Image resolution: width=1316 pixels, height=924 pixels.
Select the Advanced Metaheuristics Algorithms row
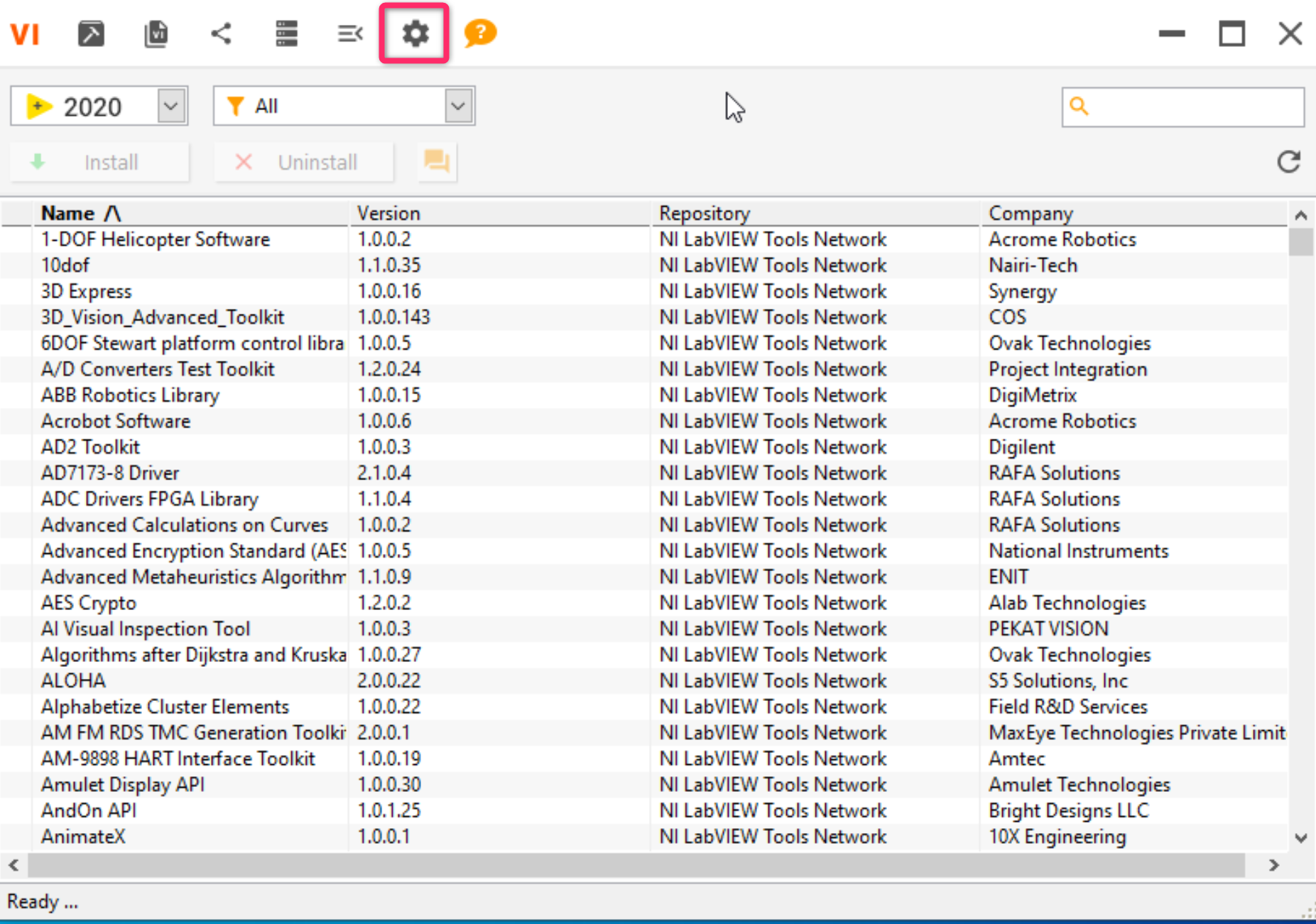(x=644, y=577)
